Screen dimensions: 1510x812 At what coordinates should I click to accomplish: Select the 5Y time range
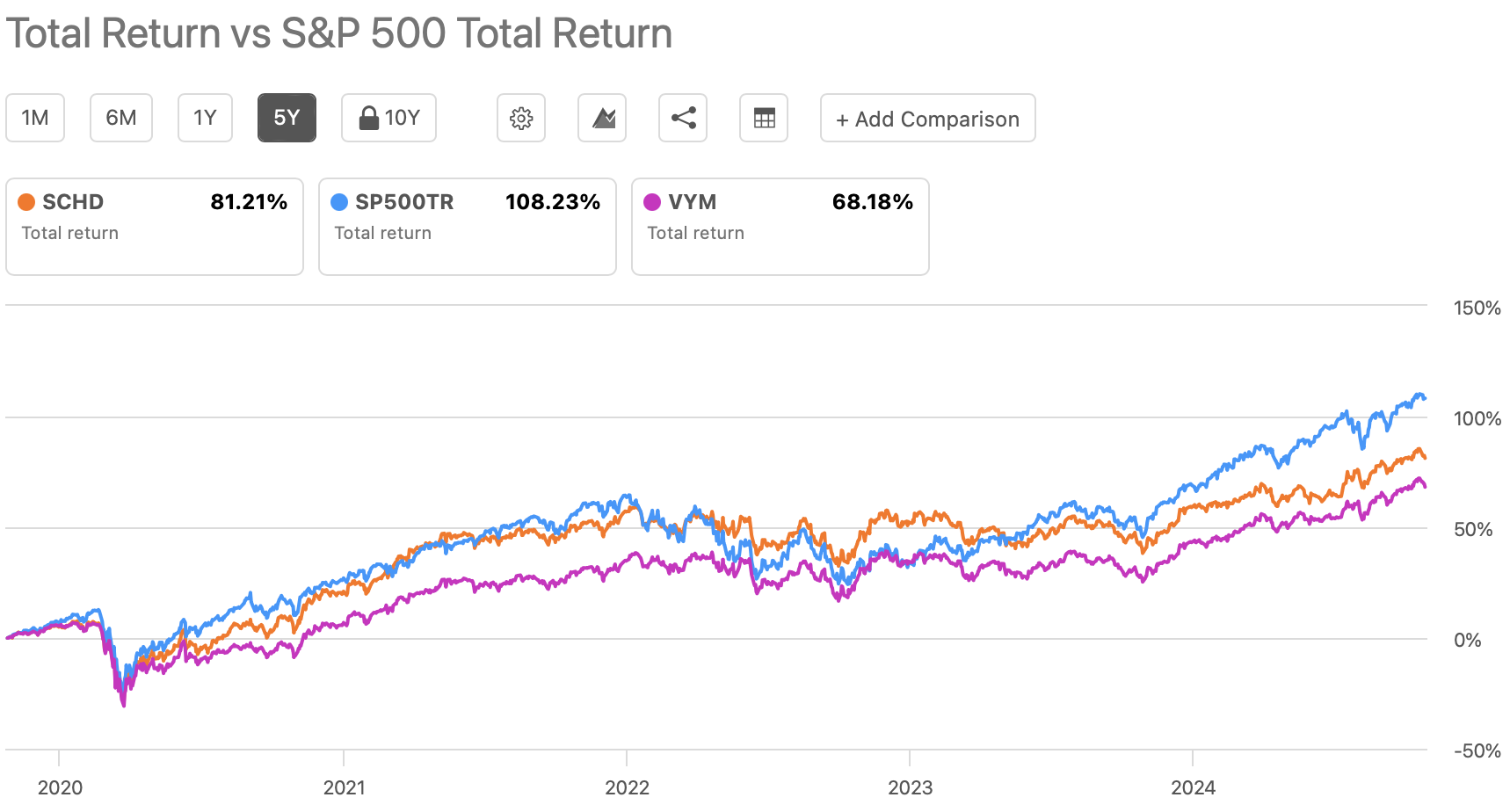287,118
